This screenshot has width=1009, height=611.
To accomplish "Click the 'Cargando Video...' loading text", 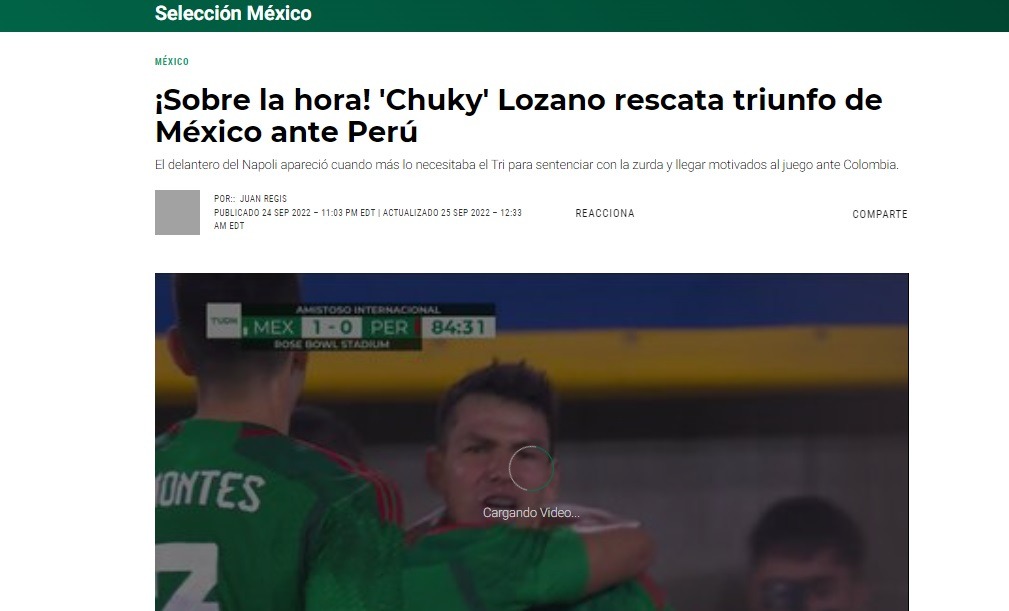I will pyautogui.click(x=531, y=513).
